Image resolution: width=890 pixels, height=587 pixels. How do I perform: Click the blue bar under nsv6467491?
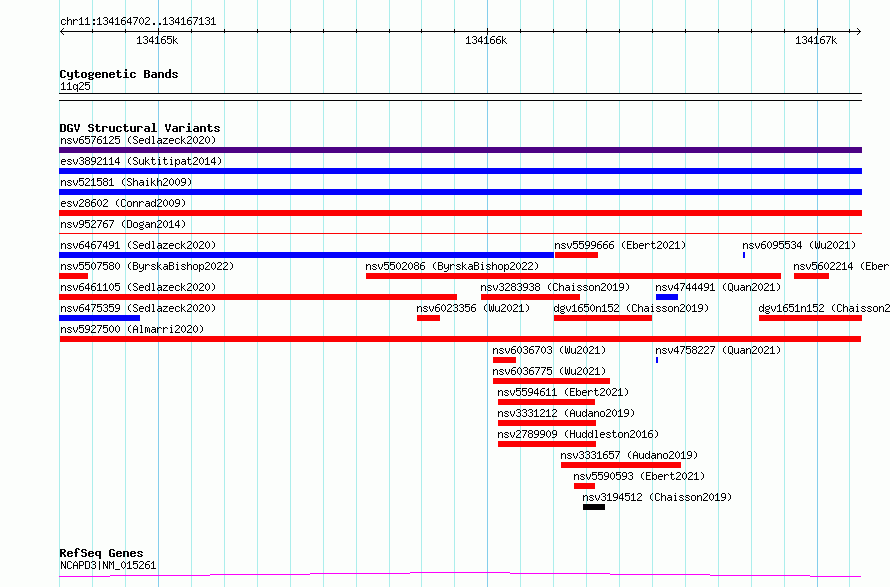click(x=307, y=255)
